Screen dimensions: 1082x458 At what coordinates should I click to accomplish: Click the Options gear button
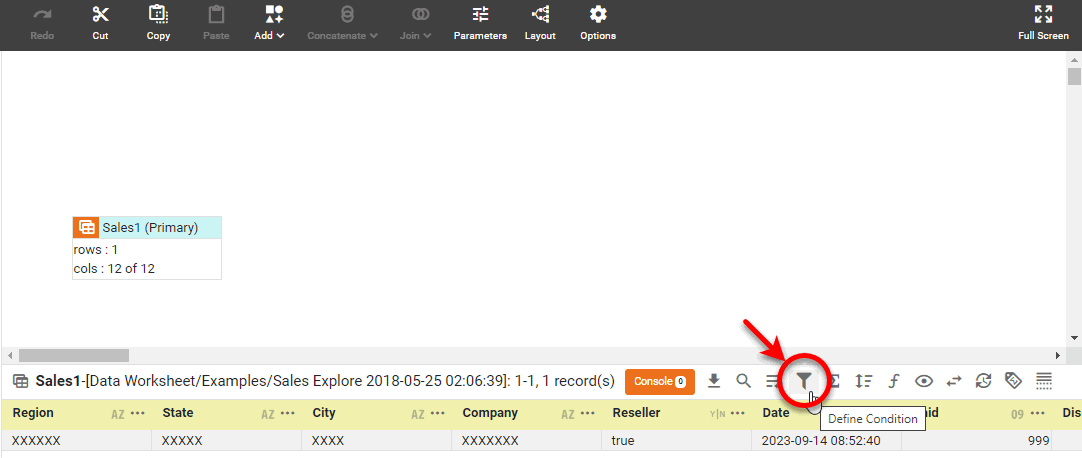(598, 22)
